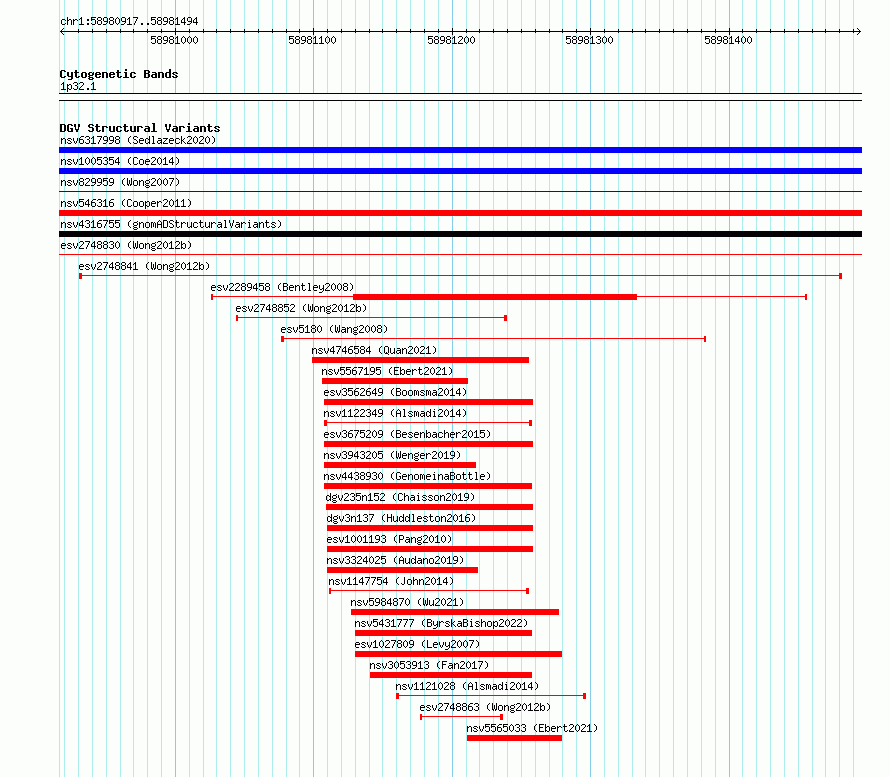The width and height of the screenshot is (890, 777).
Task: Click the thick red esv2289458 bar
Action: (495, 297)
